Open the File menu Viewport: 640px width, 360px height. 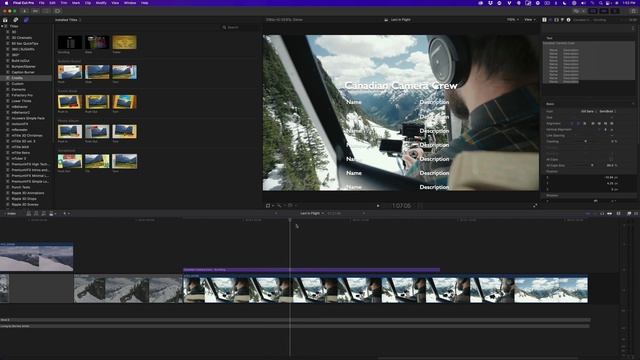(42, 3)
